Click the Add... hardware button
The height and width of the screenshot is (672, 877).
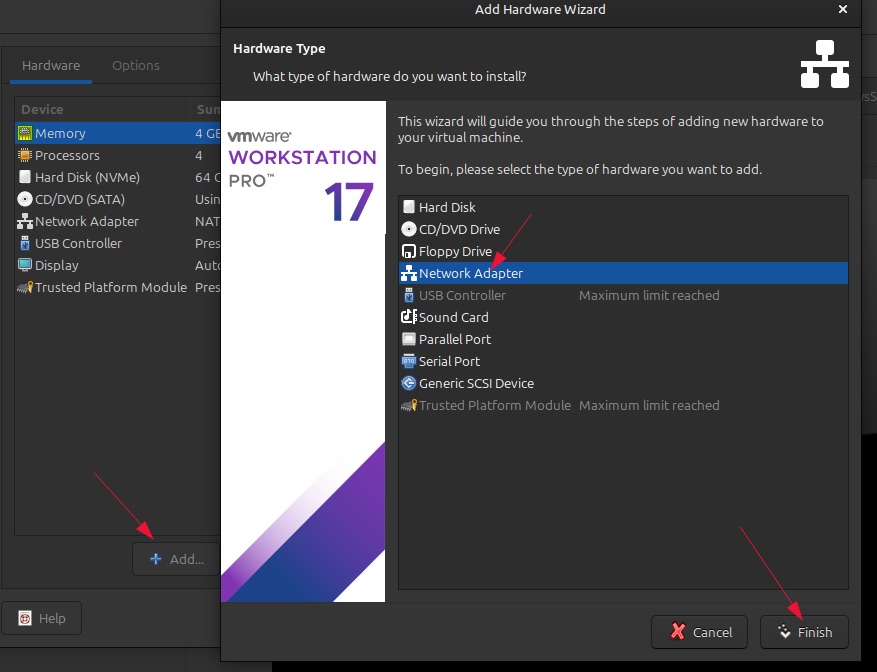coord(177,559)
